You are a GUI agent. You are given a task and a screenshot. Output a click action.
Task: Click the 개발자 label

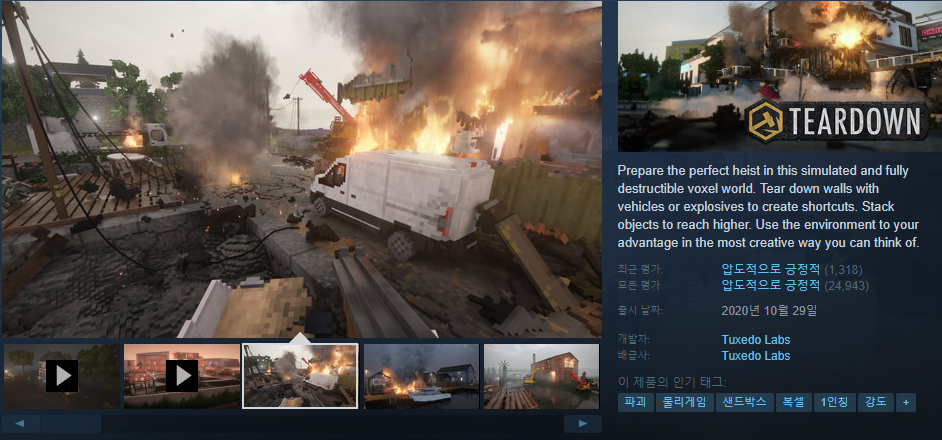click(634, 340)
